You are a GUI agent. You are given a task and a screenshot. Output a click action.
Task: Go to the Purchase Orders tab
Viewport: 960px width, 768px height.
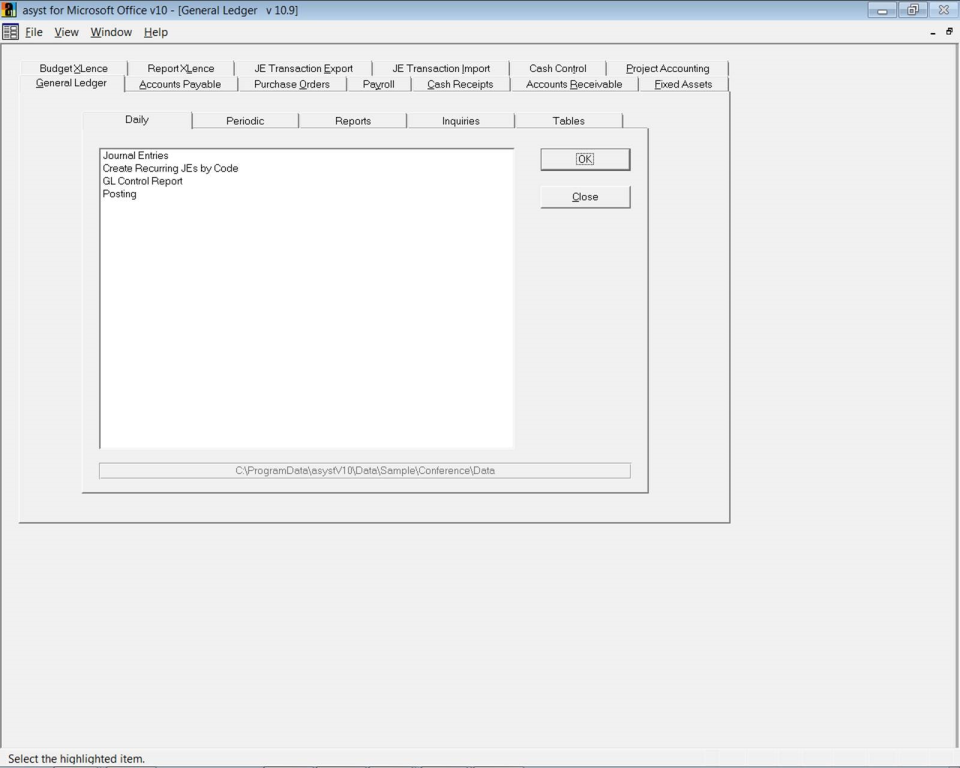click(x=291, y=85)
